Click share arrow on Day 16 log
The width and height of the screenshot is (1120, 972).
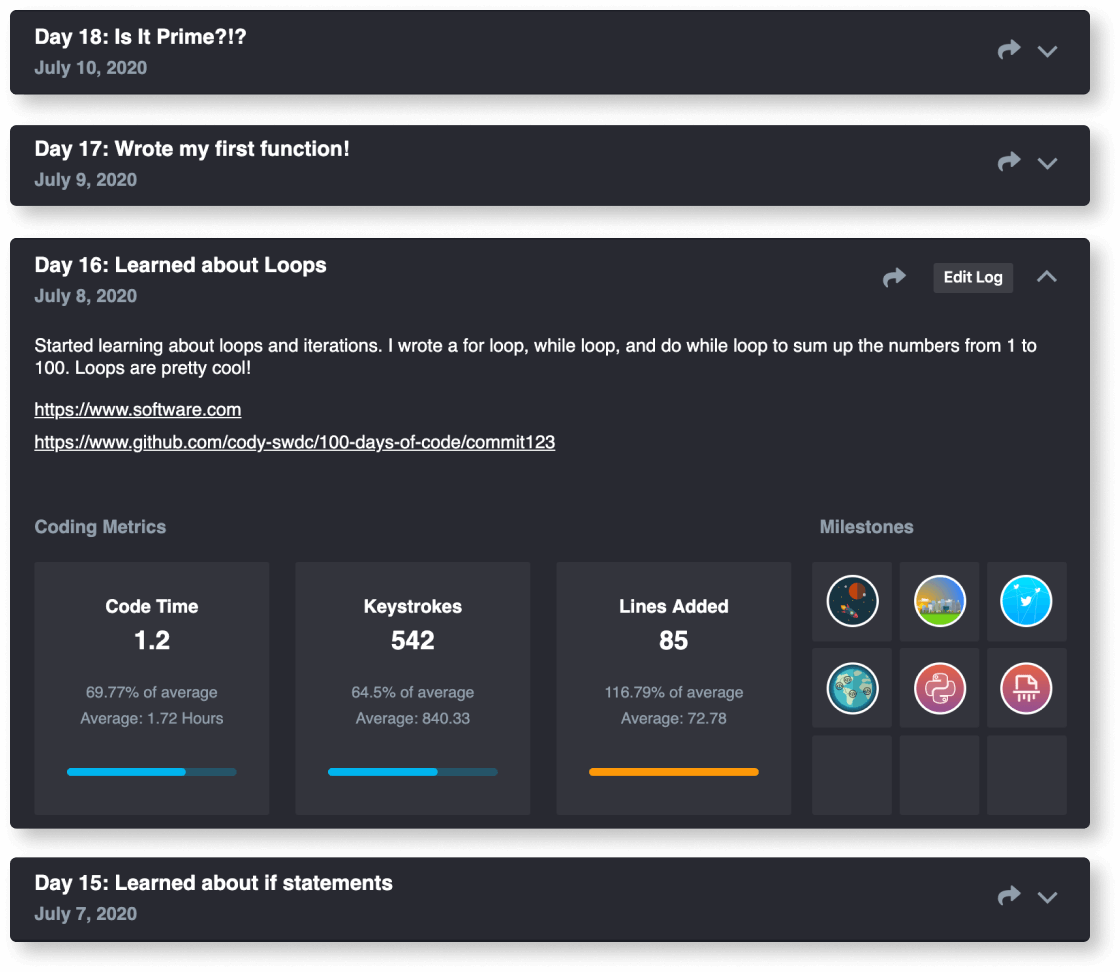(894, 277)
